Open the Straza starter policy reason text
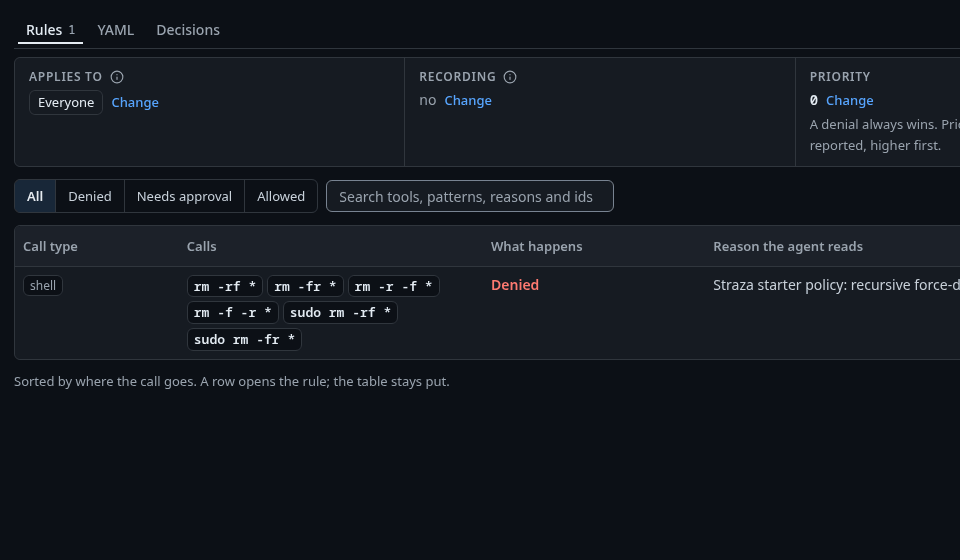The width and height of the screenshot is (960, 560). 836,285
